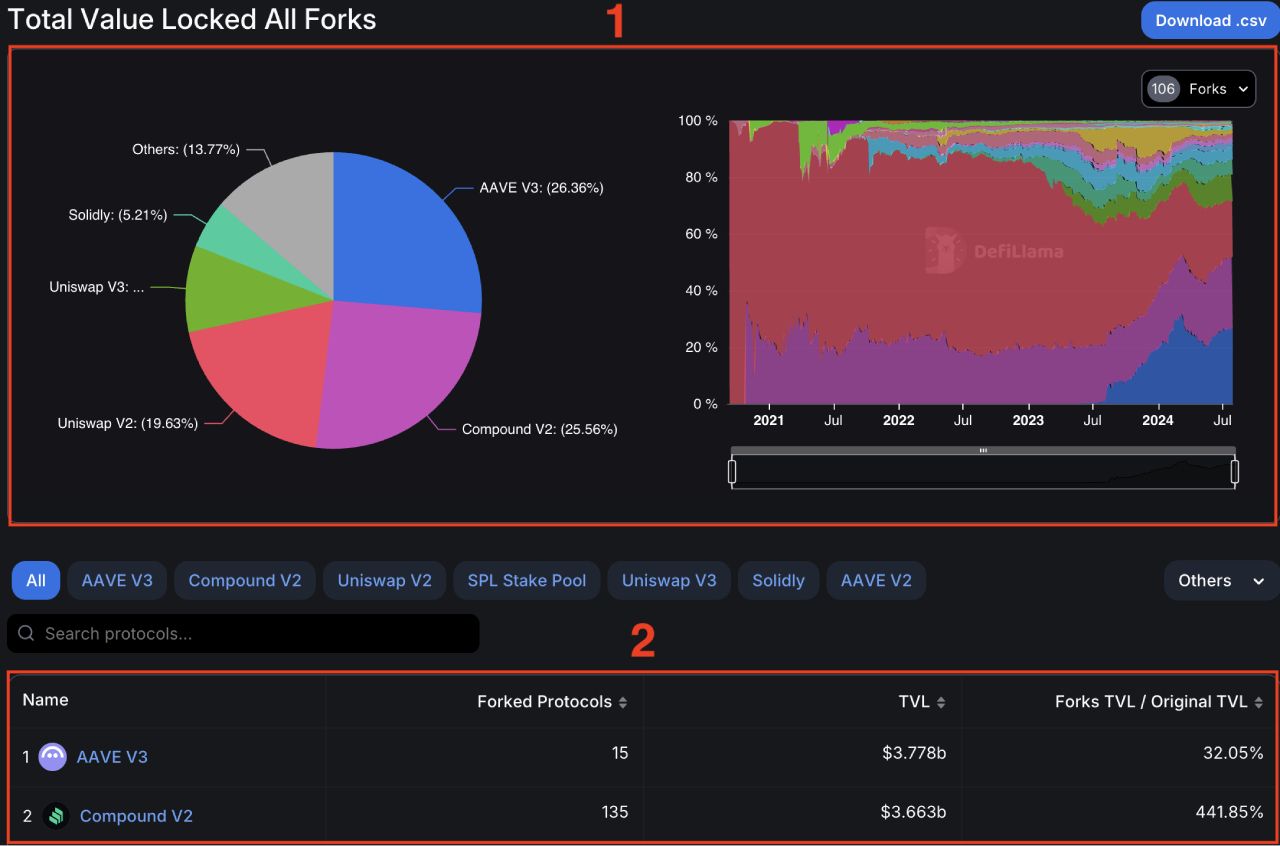
Task: Click the '100 %' y-axis label on chart
Action: 698,120
